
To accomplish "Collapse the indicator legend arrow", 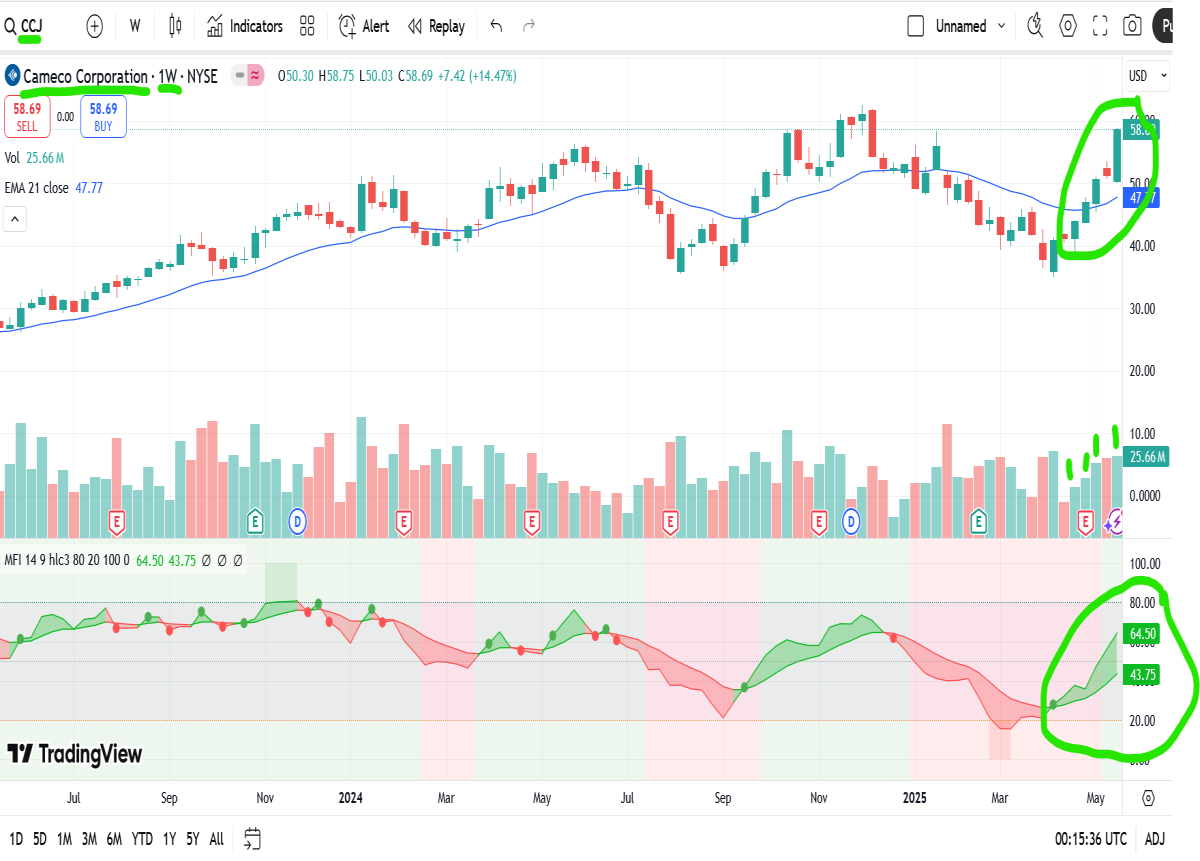I will coord(15,219).
